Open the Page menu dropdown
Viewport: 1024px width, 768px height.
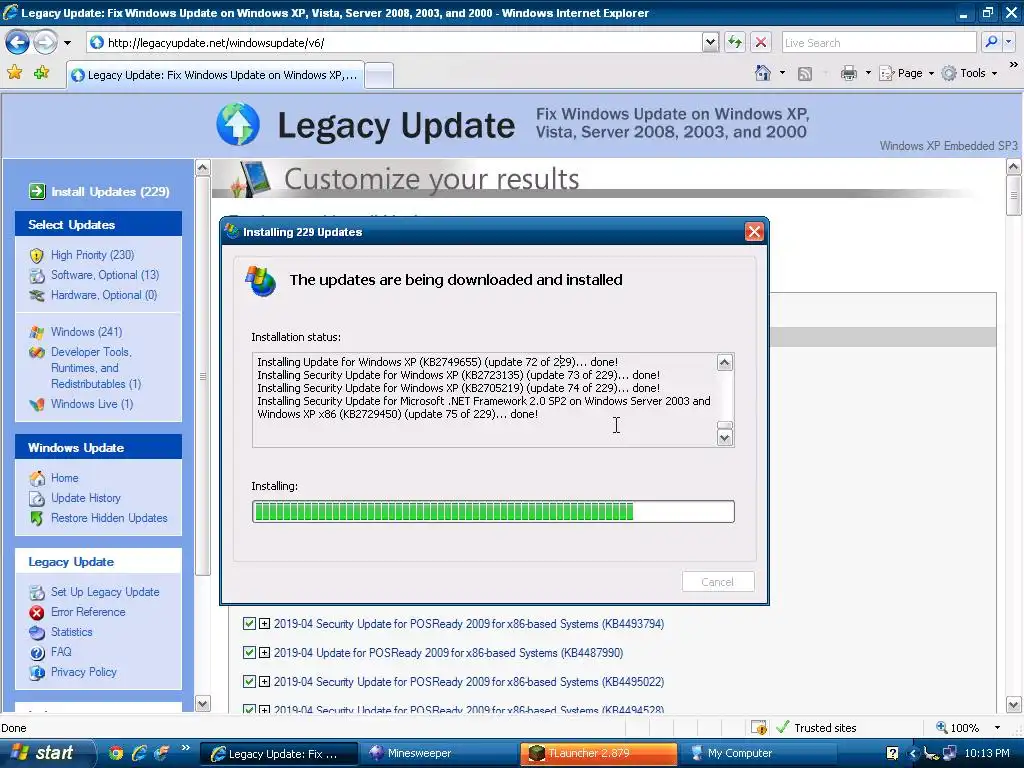tap(906, 73)
